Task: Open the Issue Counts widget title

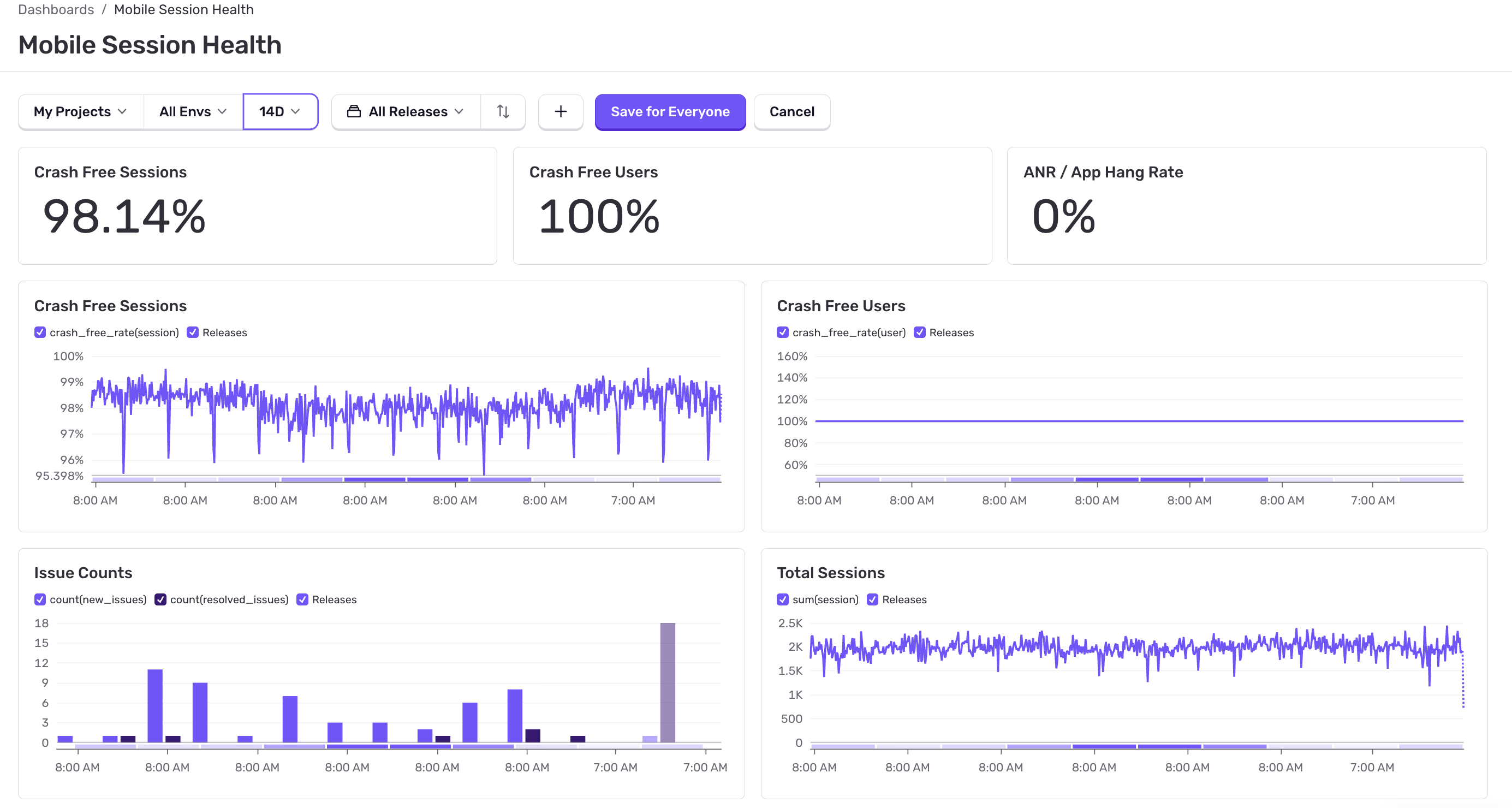Action: pyautogui.click(x=84, y=573)
